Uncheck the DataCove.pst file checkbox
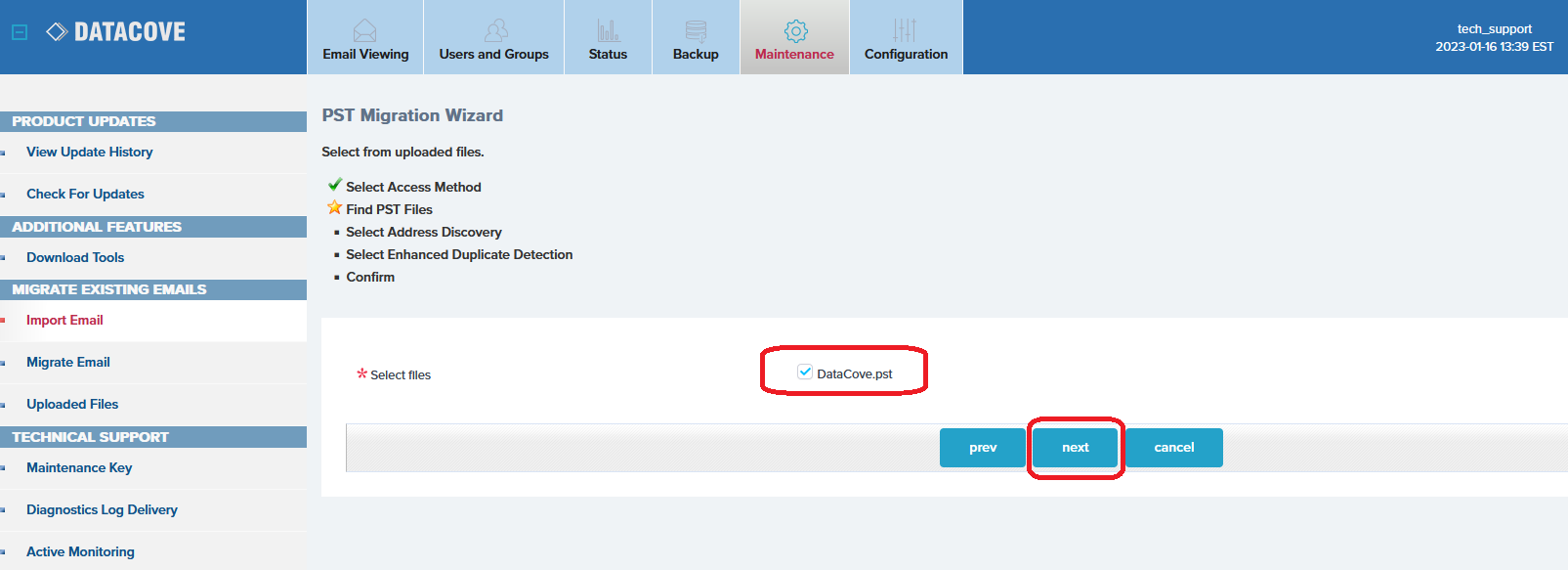Screen dimensions: 1568x570 (x=805, y=372)
